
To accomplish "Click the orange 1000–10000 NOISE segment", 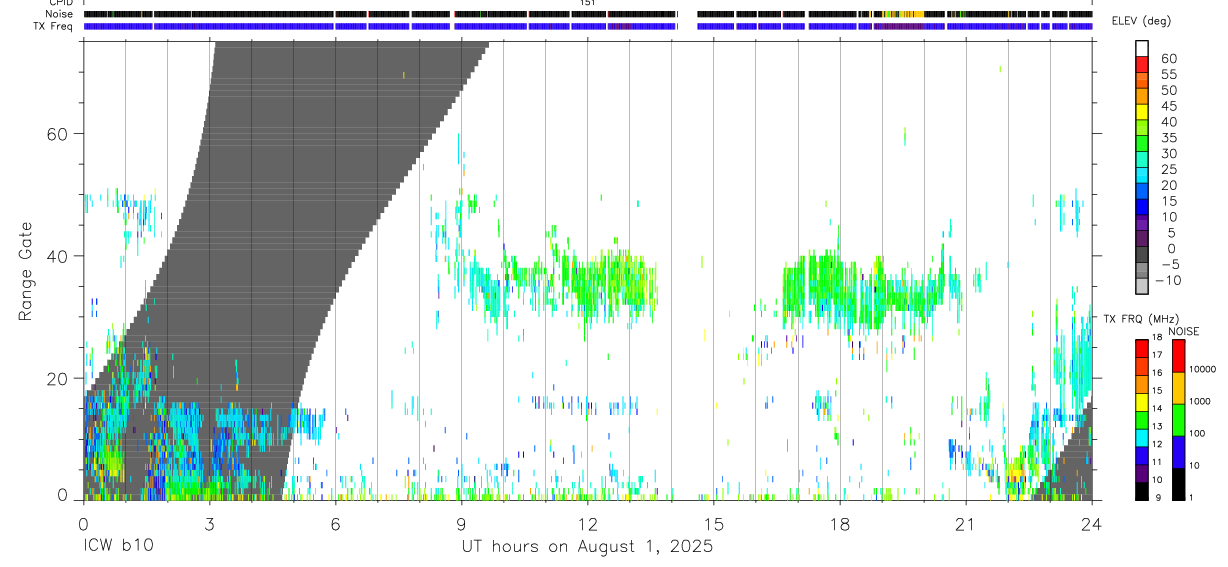I will pos(1179,387).
